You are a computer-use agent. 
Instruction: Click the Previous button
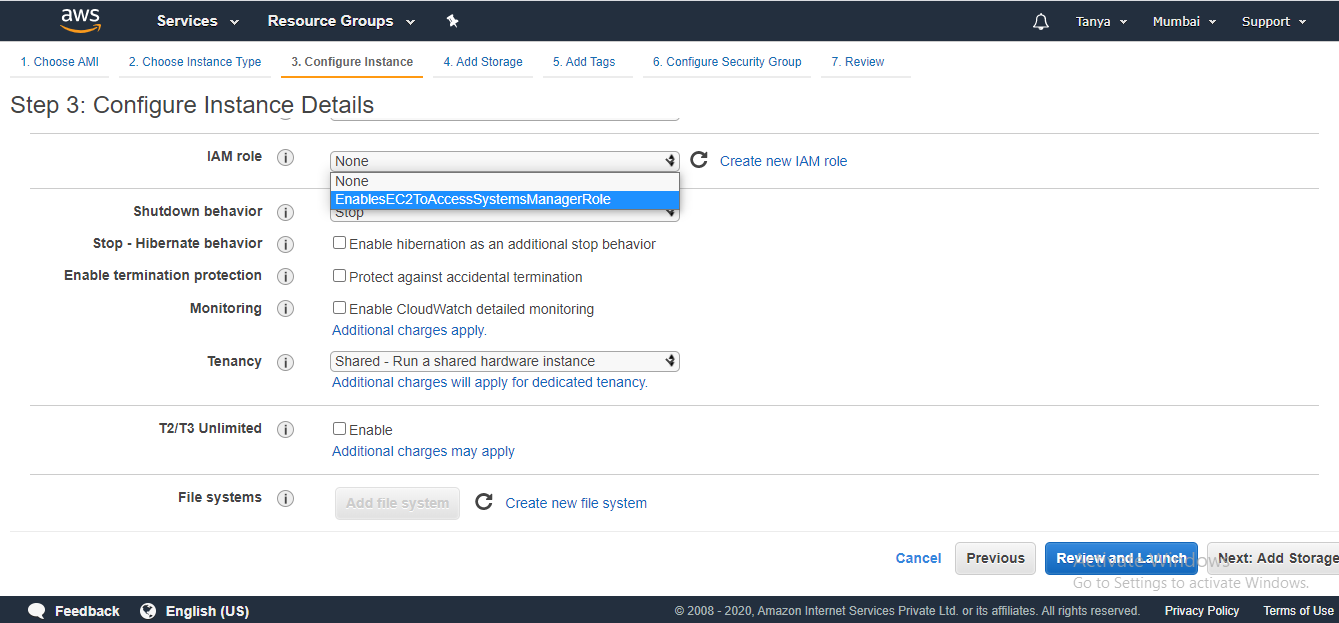(995, 558)
